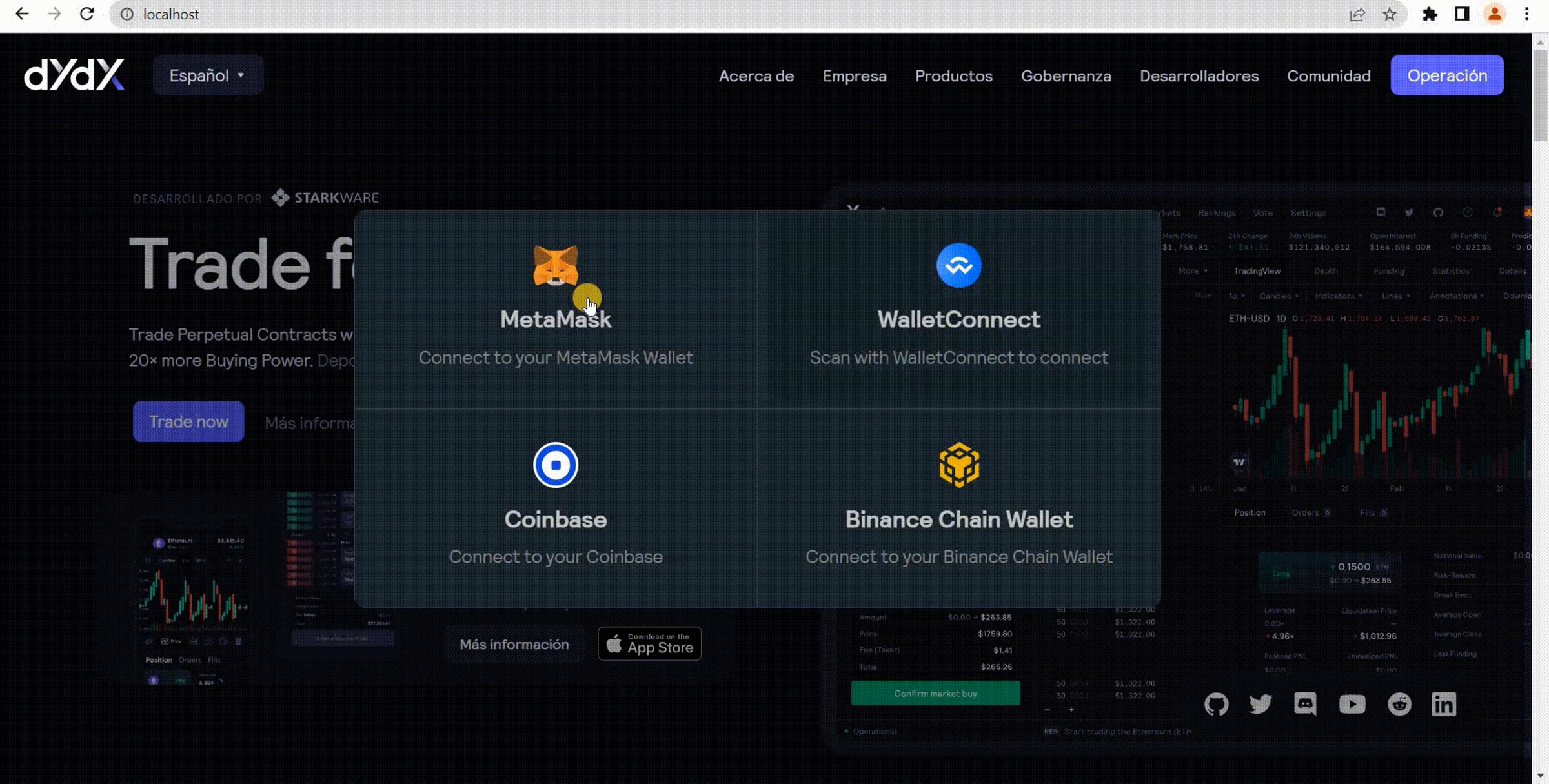The width and height of the screenshot is (1549, 784).
Task: Click the Coinbase wallet icon
Action: tap(556, 465)
